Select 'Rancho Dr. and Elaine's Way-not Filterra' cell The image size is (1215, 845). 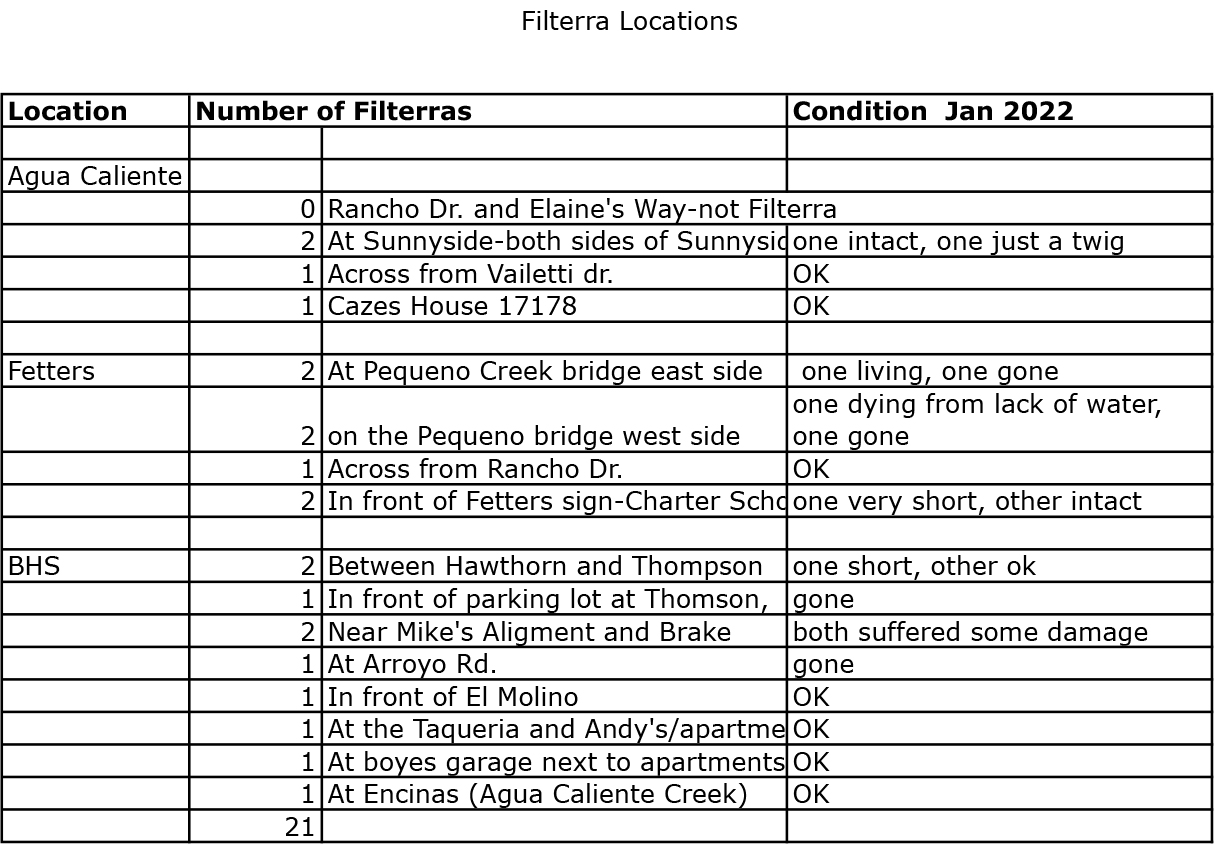point(582,209)
